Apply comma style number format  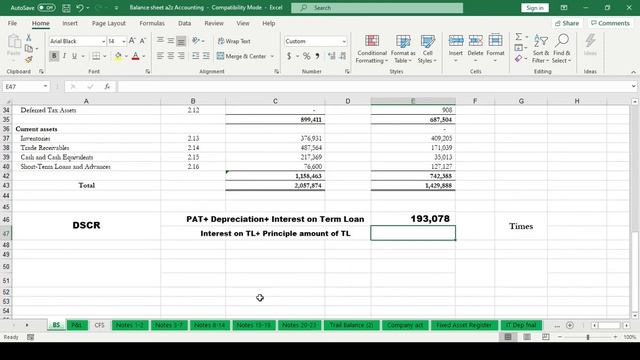[317, 56]
